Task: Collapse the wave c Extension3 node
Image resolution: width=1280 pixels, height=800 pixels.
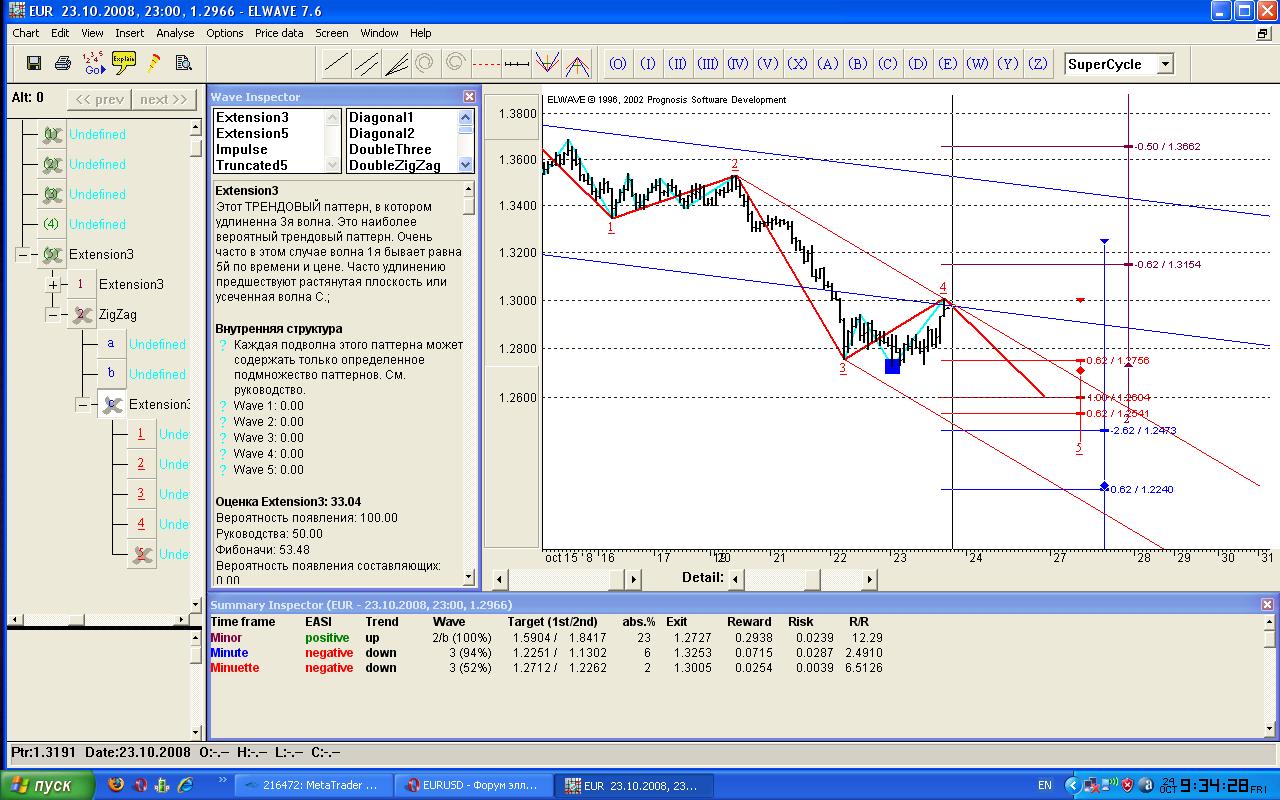Action: (82, 405)
